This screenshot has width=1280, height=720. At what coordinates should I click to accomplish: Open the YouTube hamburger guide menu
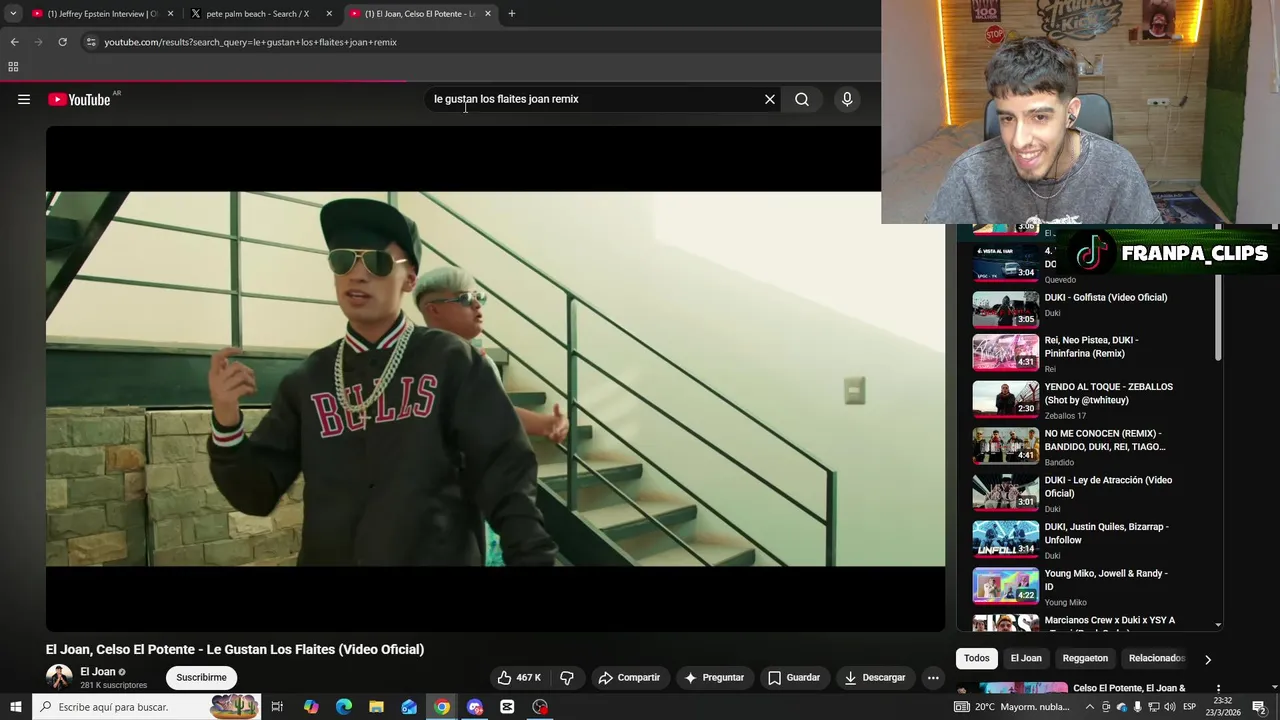click(24, 99)
